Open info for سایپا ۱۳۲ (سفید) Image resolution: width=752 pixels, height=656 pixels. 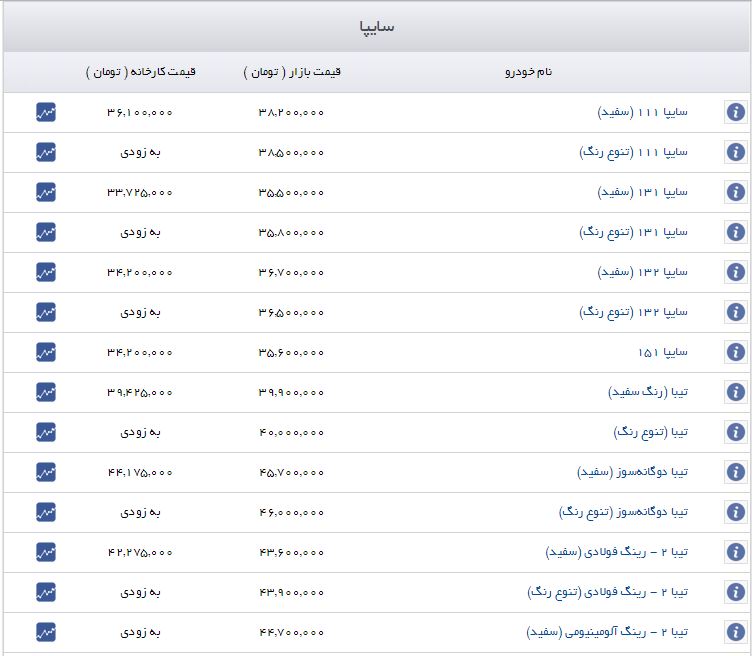pyautogui.click(x=735, y=272)
